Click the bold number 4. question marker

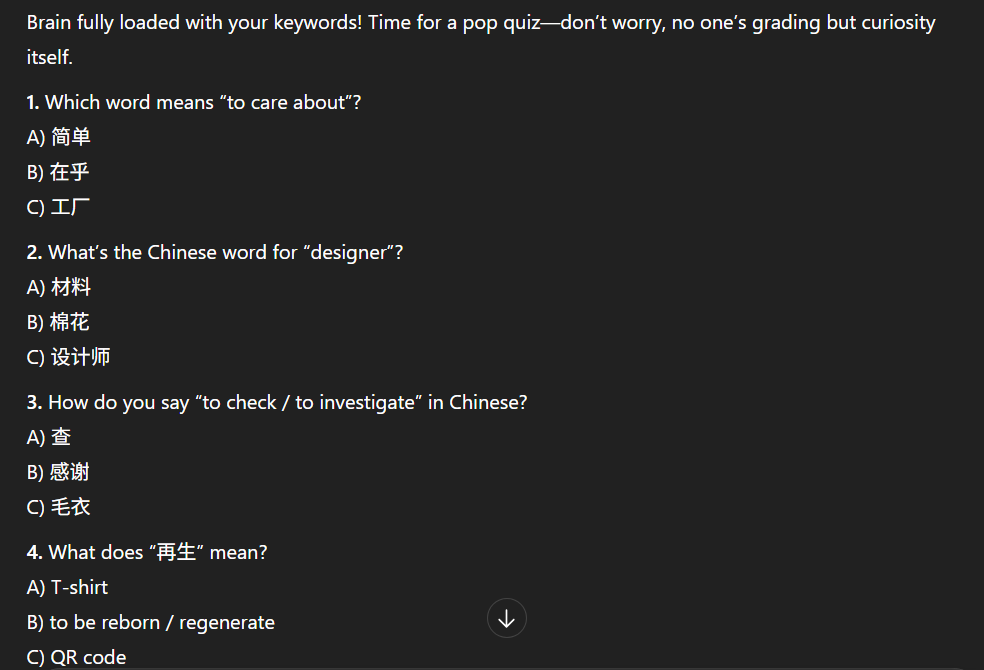(35, 552)
